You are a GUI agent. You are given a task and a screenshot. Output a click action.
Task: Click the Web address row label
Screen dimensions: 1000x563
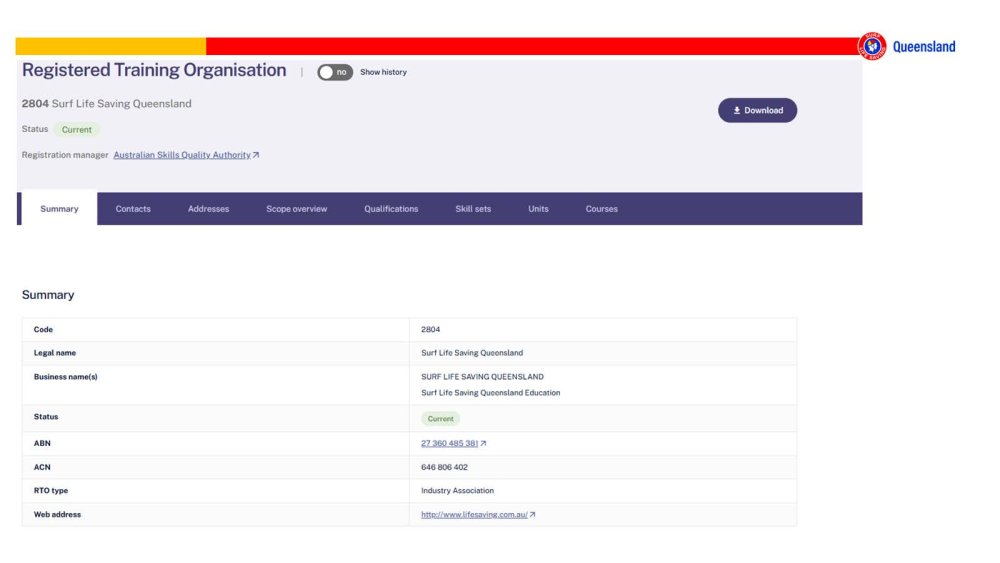click(x=57, y=515)
